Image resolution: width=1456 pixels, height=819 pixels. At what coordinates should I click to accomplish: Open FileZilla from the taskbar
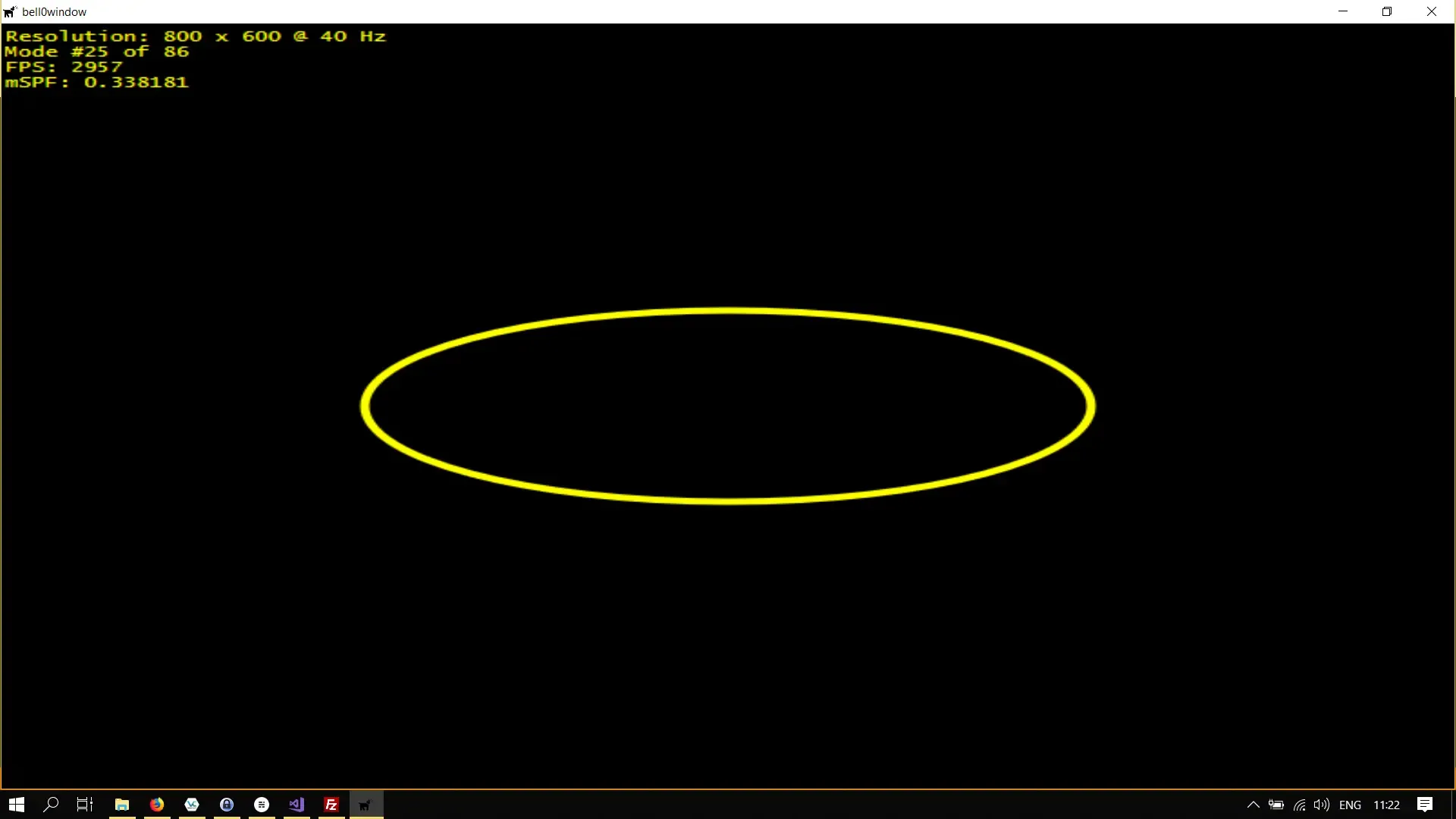331,805
